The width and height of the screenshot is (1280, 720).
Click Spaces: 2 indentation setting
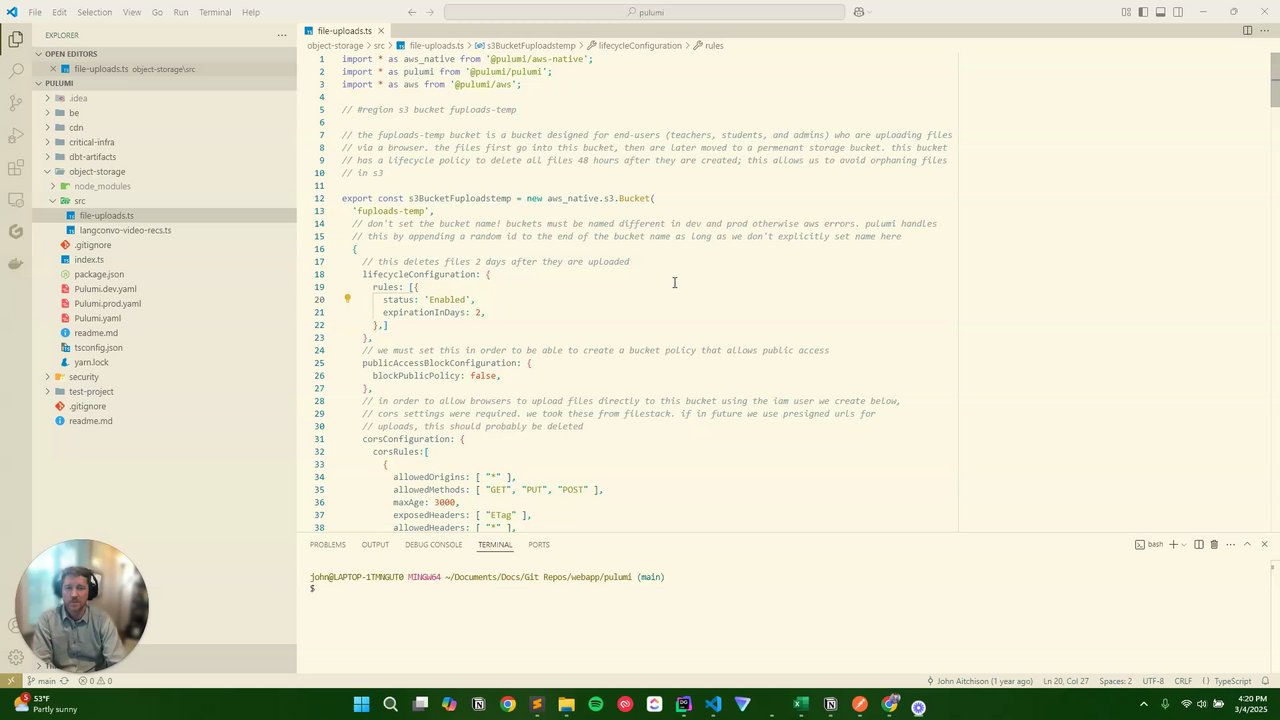pyautogui.click(x=1115, y=681)
